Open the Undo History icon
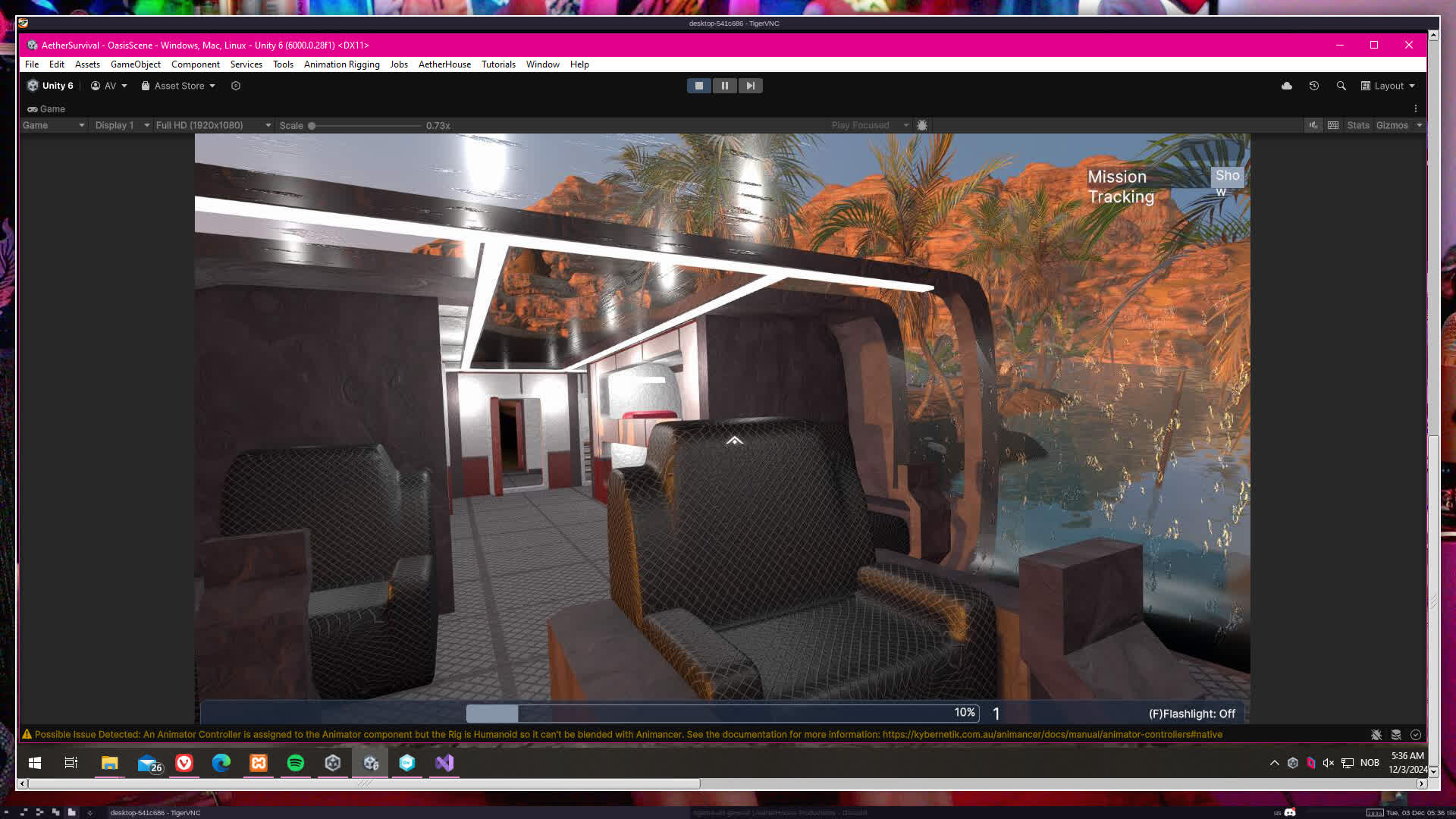The height and width of the screenshot is (819, 1456). (1314, 86)
